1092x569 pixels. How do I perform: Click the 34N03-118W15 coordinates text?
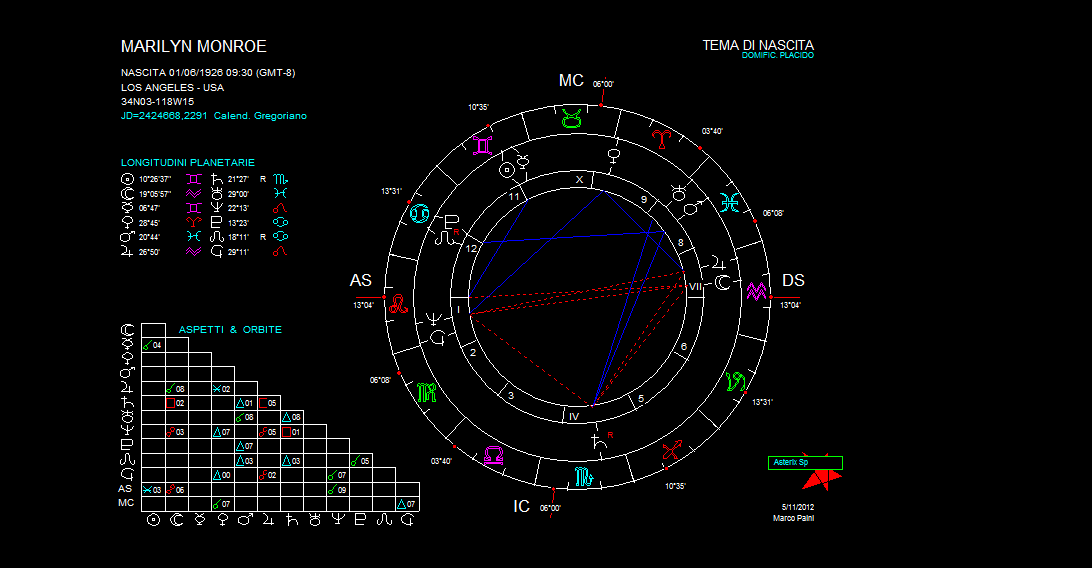[157, 102]
